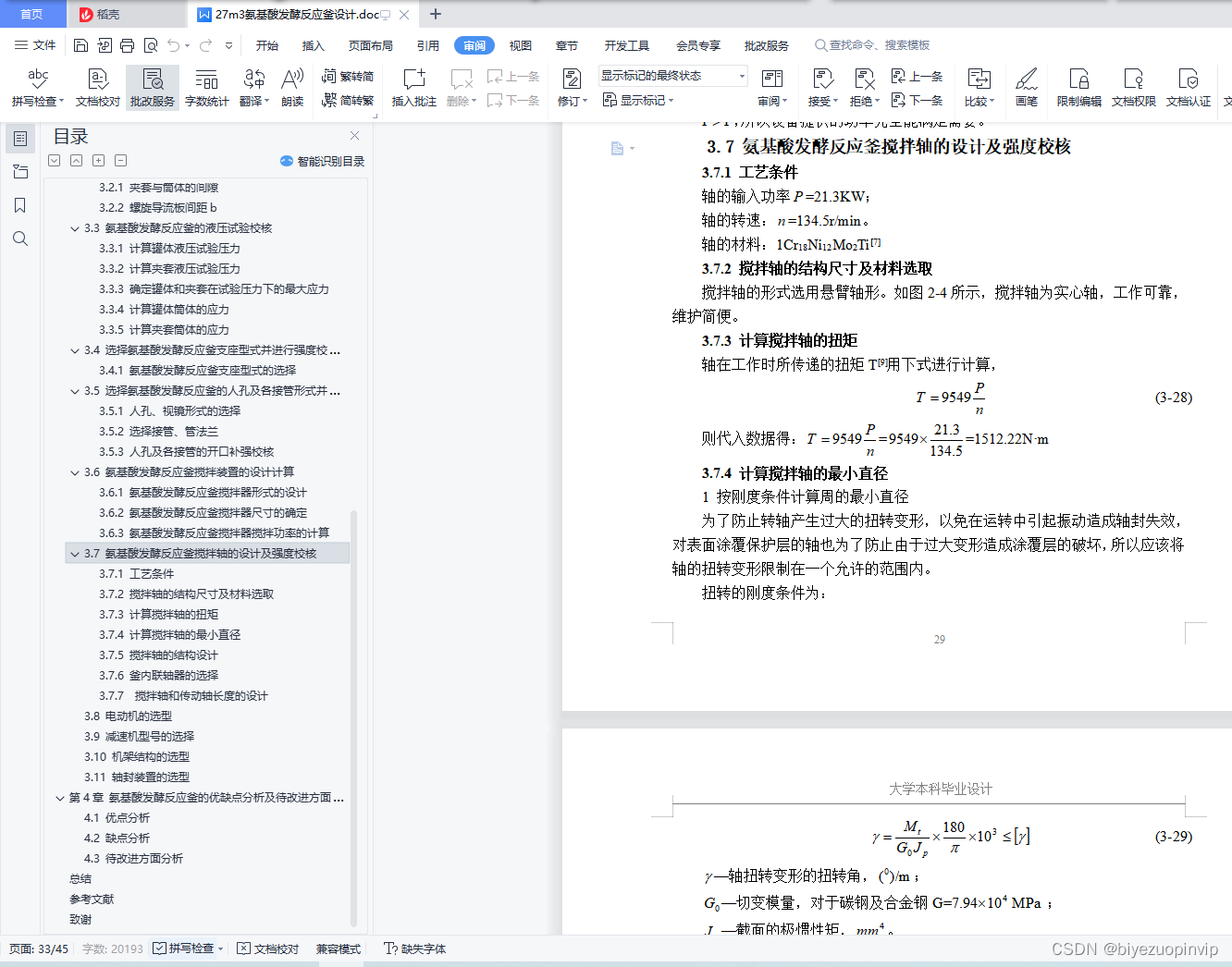Open 字数统计 word count

pos(206,87)
